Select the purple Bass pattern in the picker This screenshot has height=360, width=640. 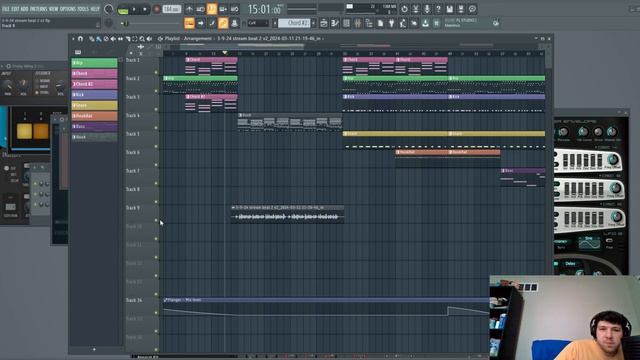94,127
